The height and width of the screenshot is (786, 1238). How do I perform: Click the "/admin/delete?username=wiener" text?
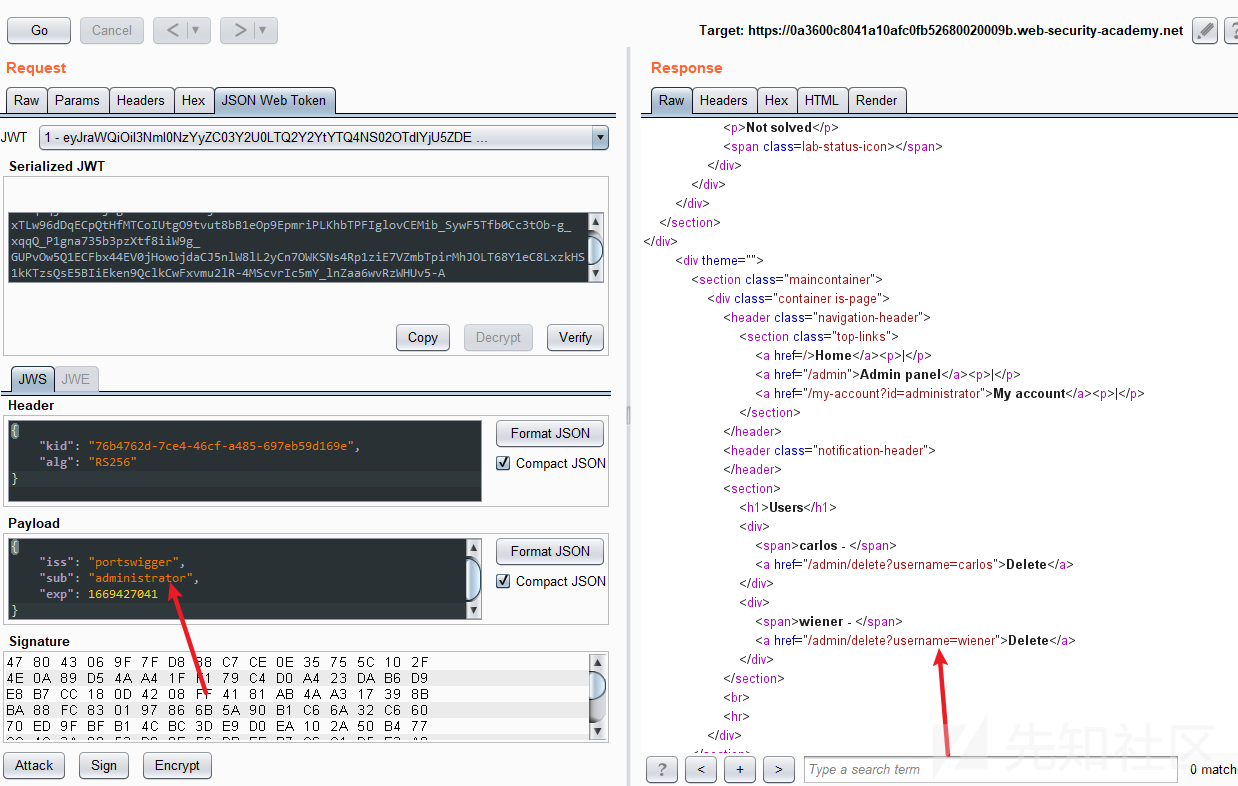[903, 640]
